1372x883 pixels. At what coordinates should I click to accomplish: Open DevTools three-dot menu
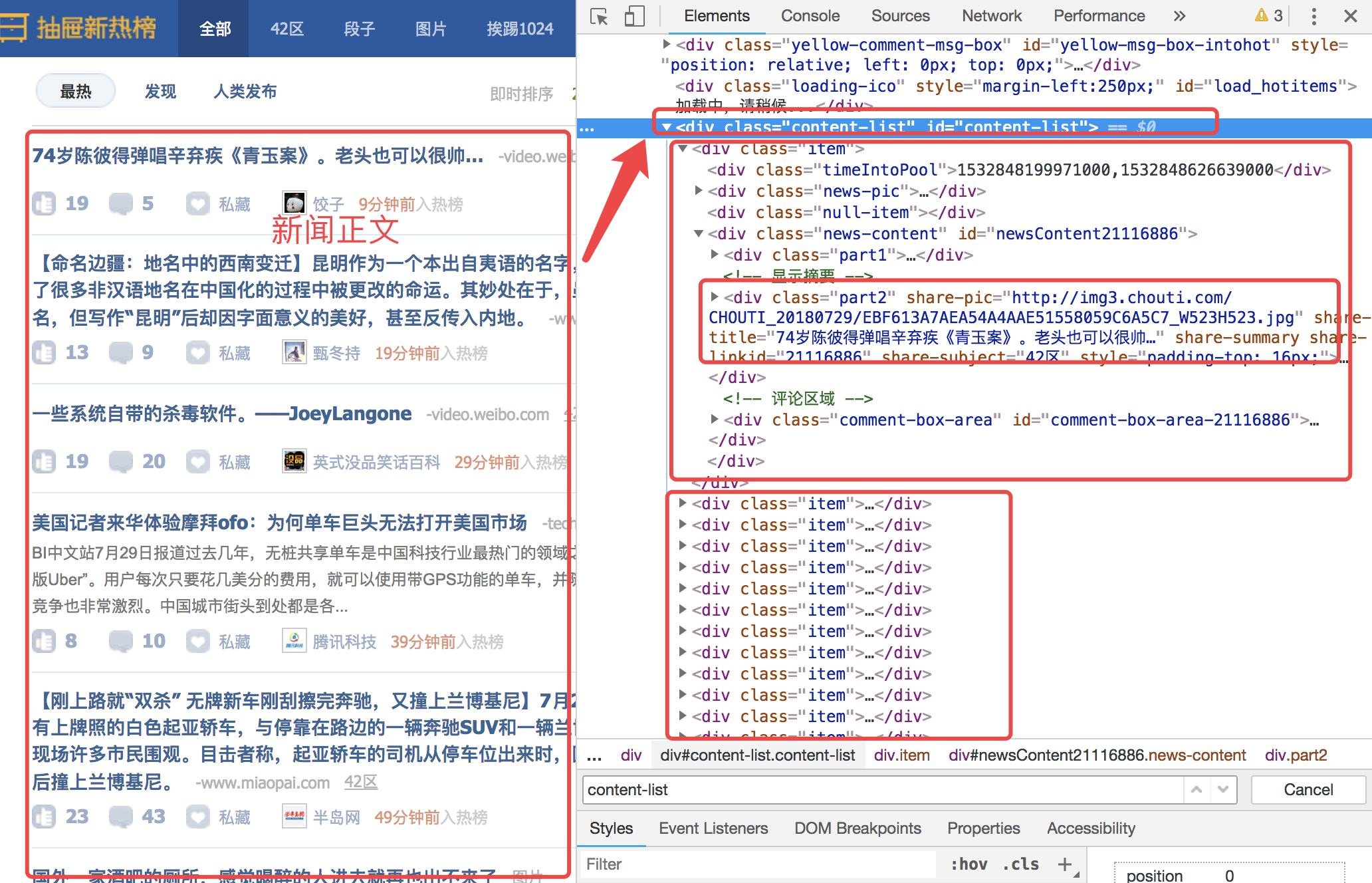point(1314,16)
